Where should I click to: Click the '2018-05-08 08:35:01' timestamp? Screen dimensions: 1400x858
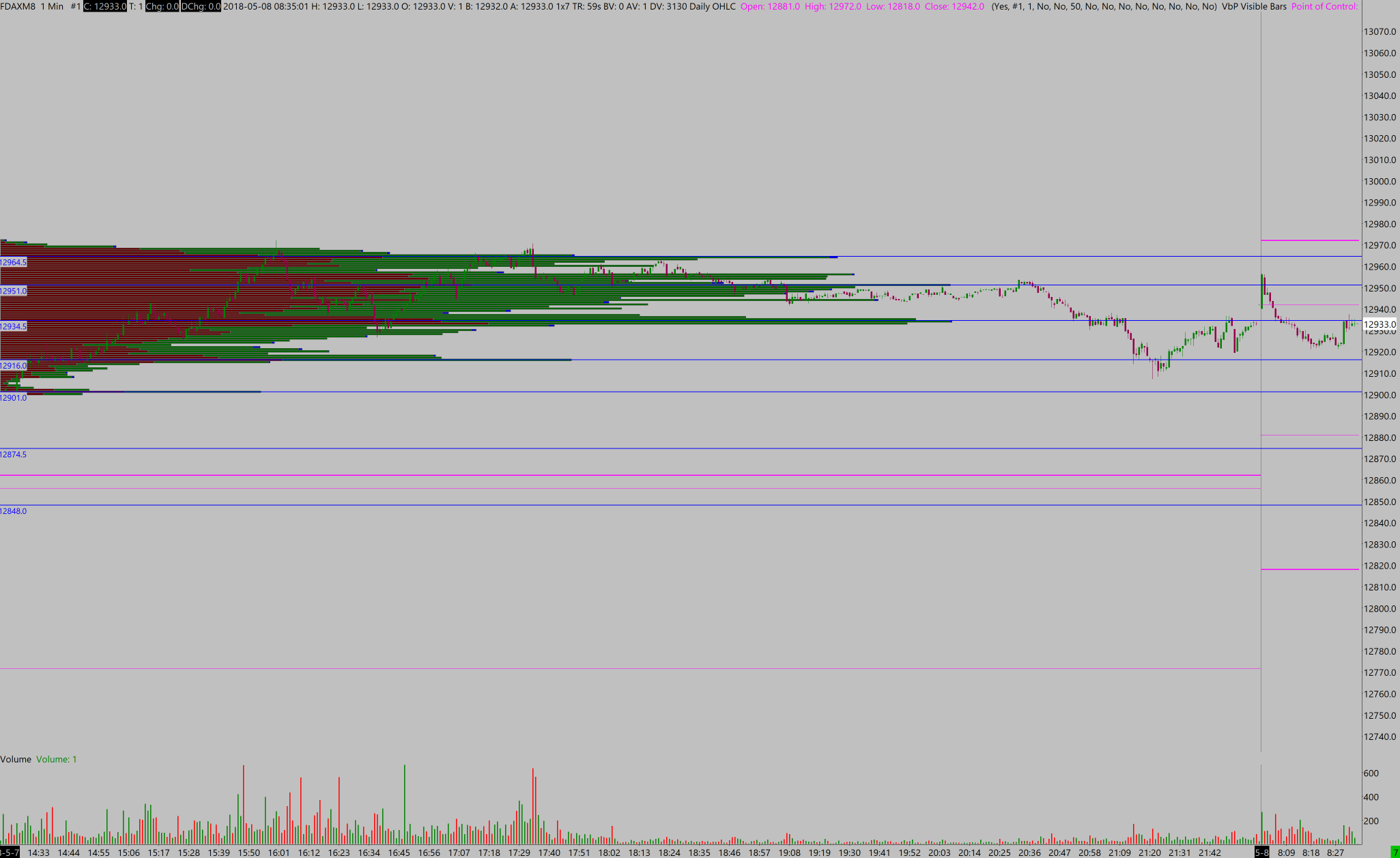[266, 6]
